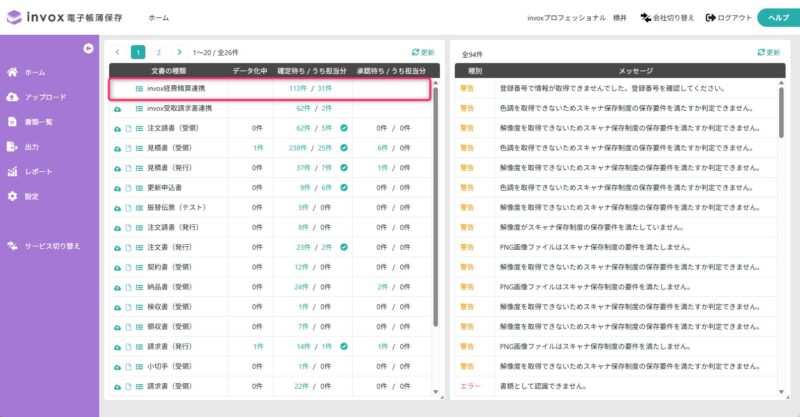The image size is (800, 417).
Task: Click list icon for invox受取請求書連携
Action: (x=139, y=109)
